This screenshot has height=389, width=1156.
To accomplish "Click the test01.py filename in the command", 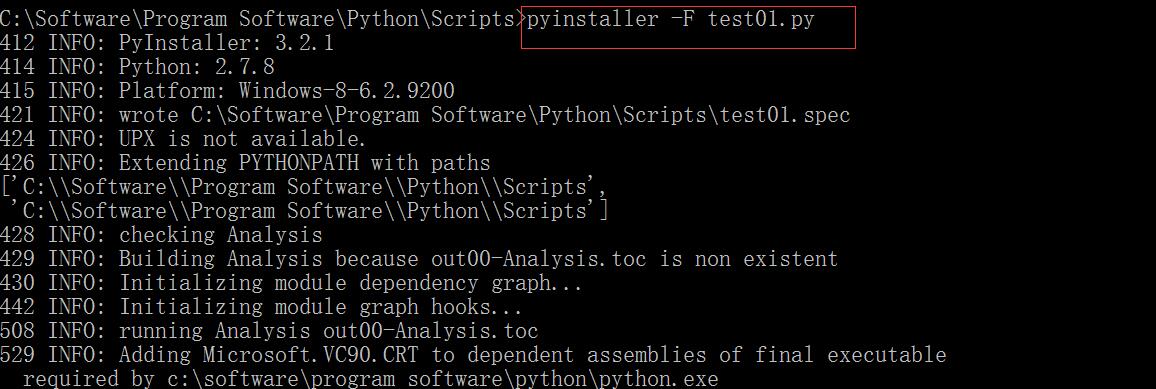I will (761, 19).
